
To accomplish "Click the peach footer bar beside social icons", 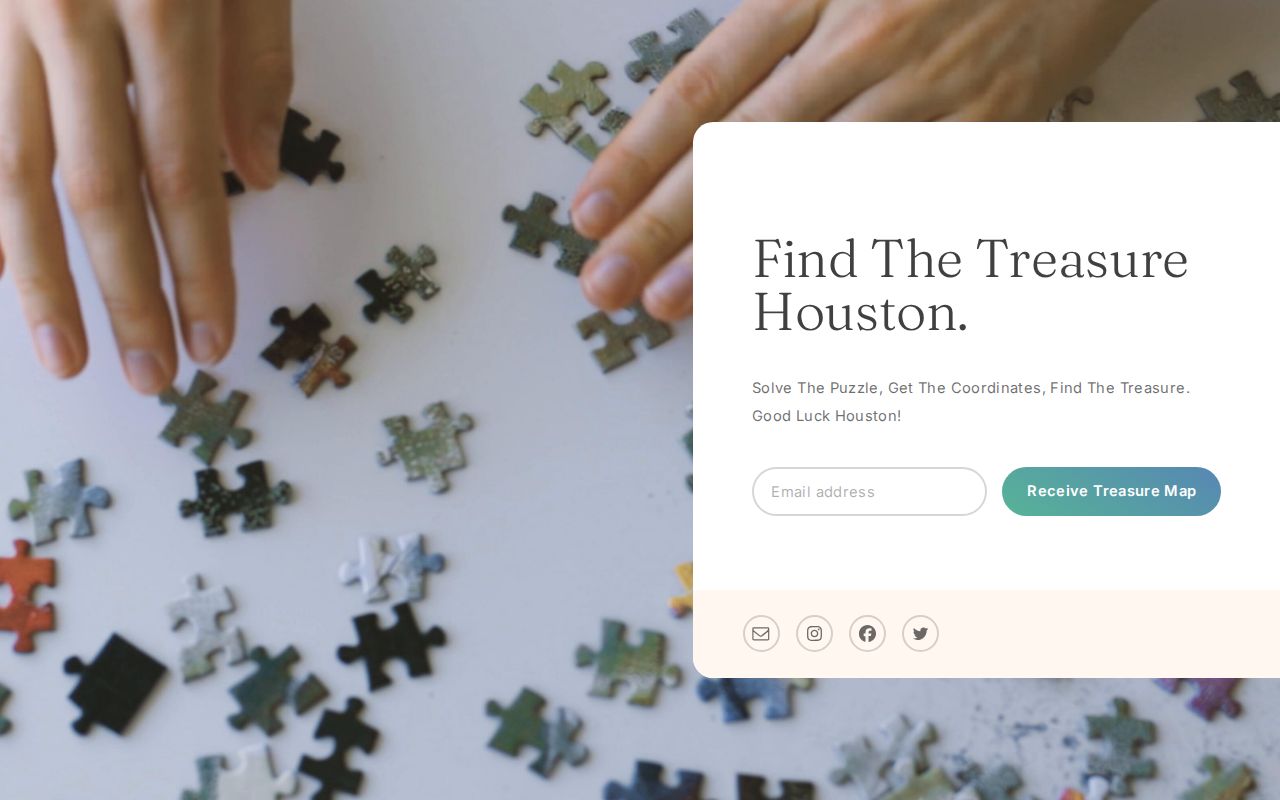I will pos(1100,633).
